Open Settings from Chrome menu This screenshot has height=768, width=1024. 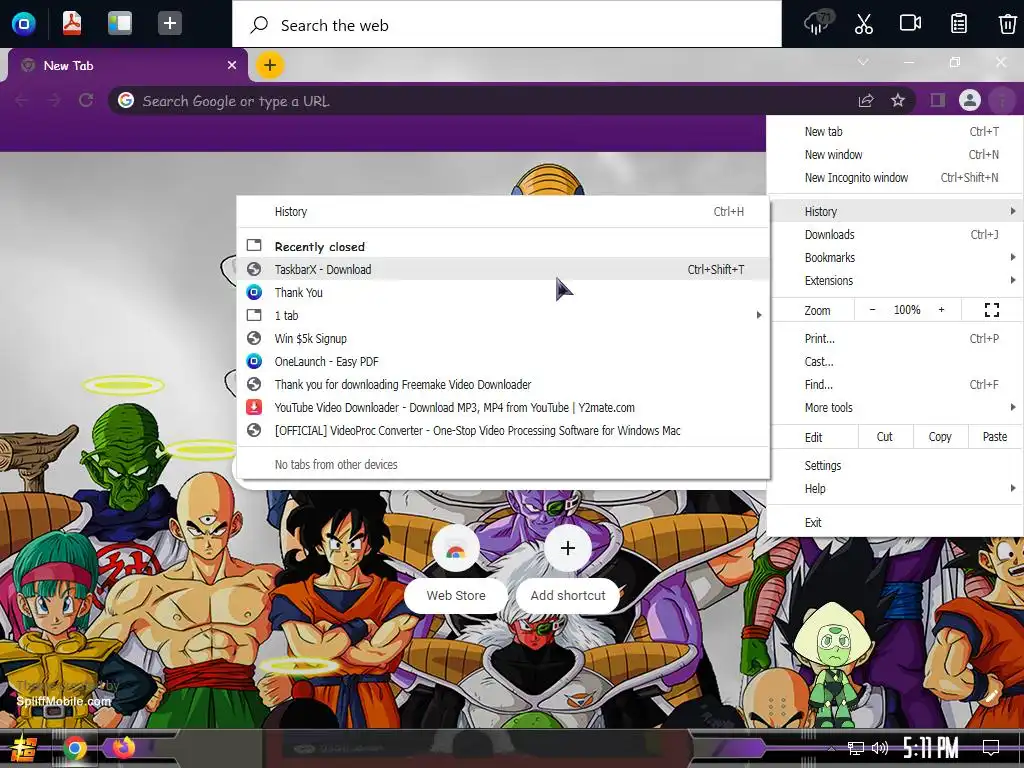coord(895,466)
